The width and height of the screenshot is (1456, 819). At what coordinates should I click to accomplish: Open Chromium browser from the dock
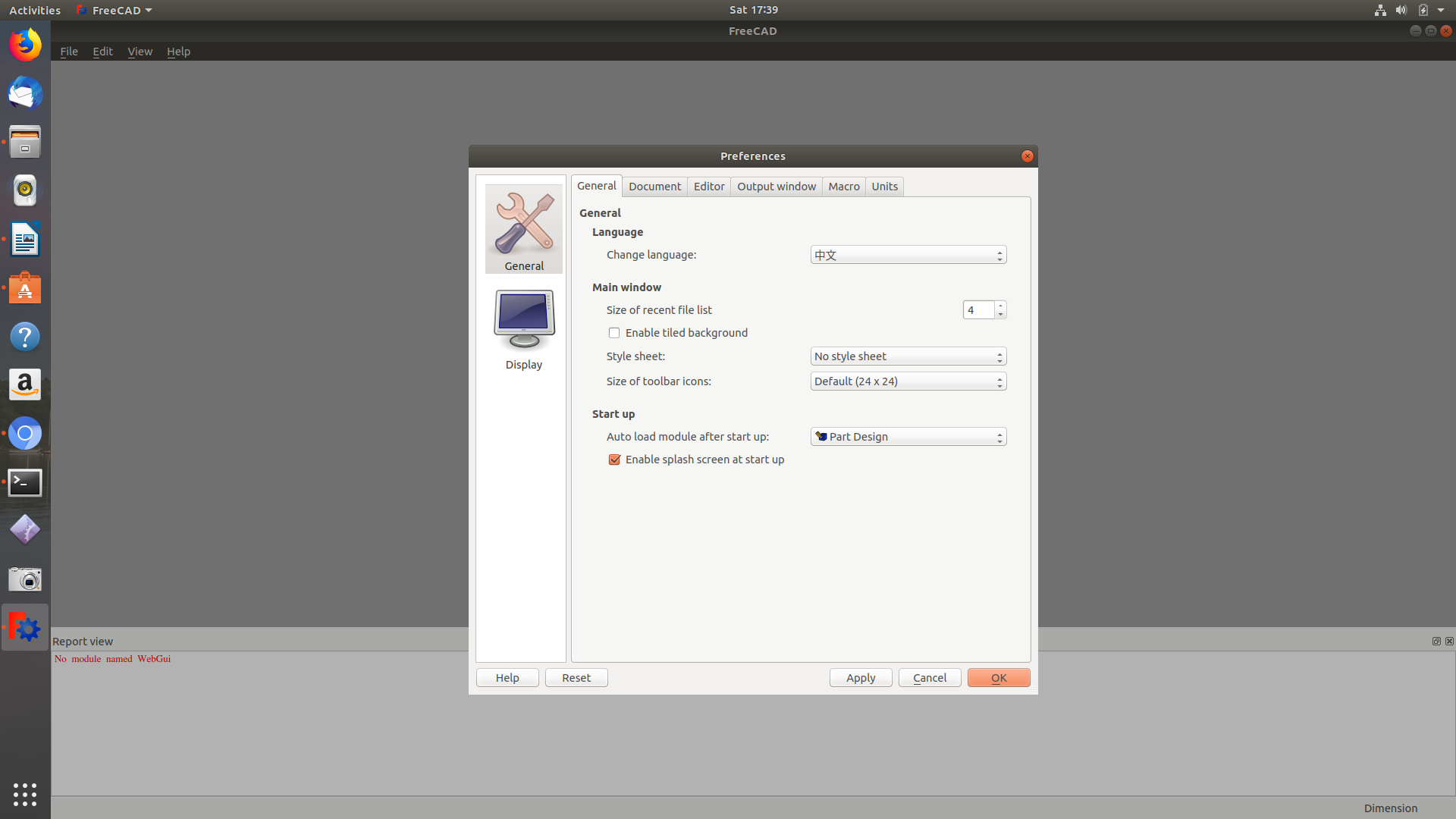(25, 433)
